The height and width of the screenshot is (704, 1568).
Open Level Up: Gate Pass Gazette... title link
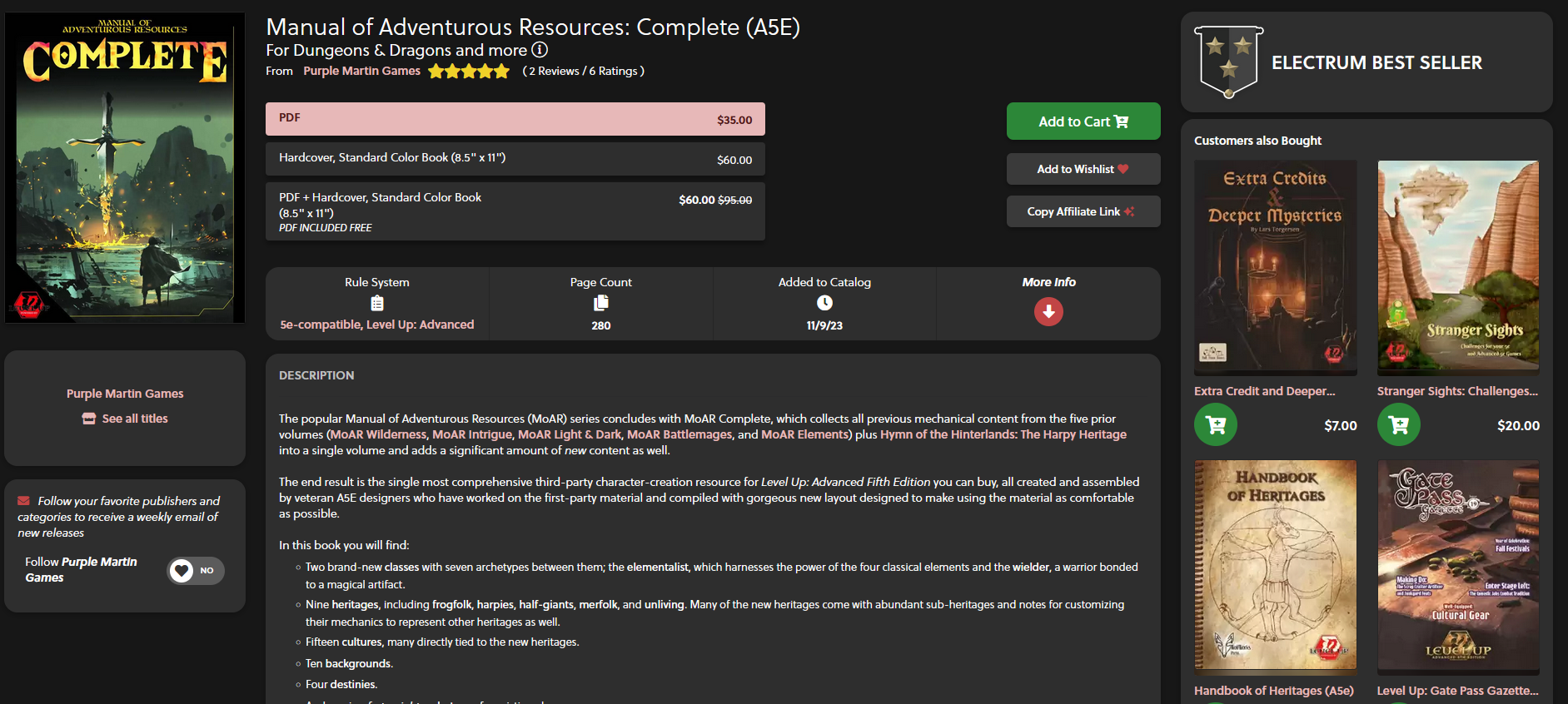point(1457,691)
